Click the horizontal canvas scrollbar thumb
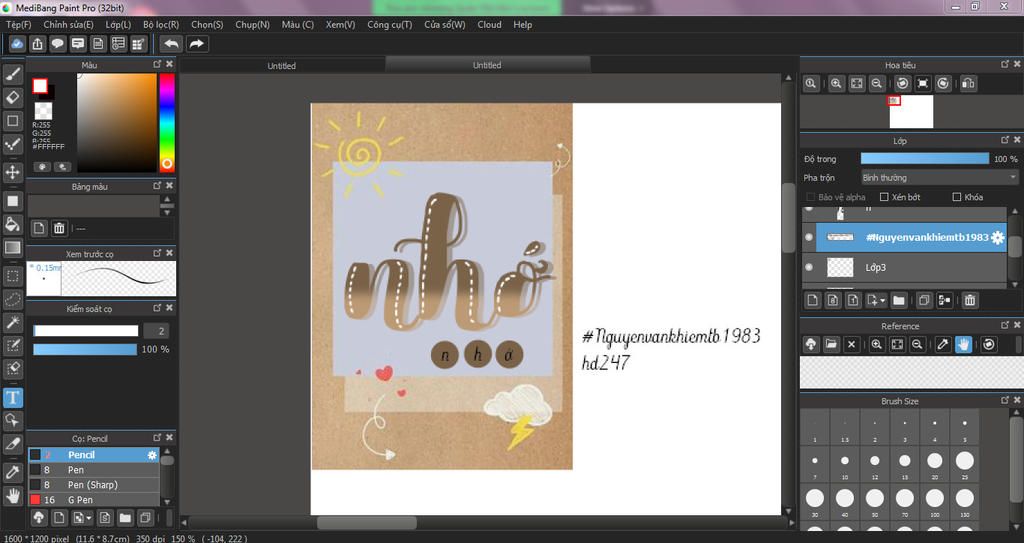 tap(366, 523)
